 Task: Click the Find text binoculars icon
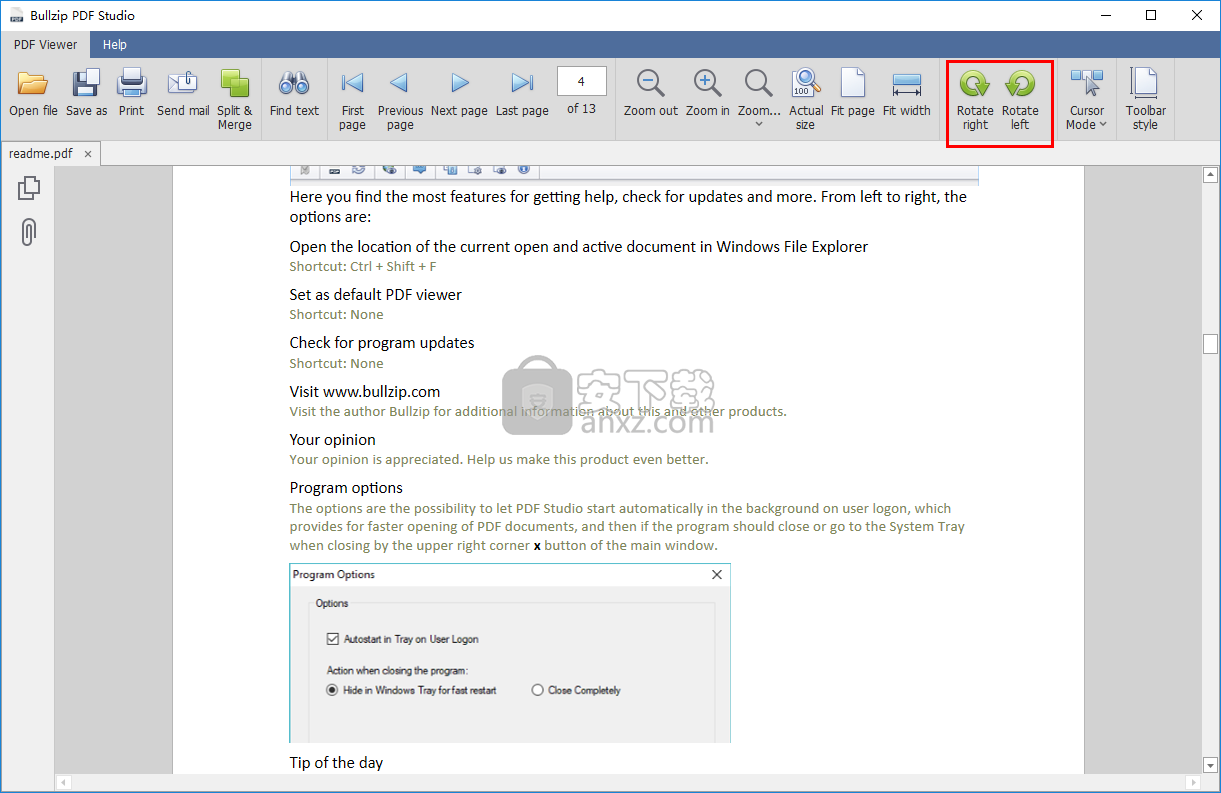[x=294, y=84]
